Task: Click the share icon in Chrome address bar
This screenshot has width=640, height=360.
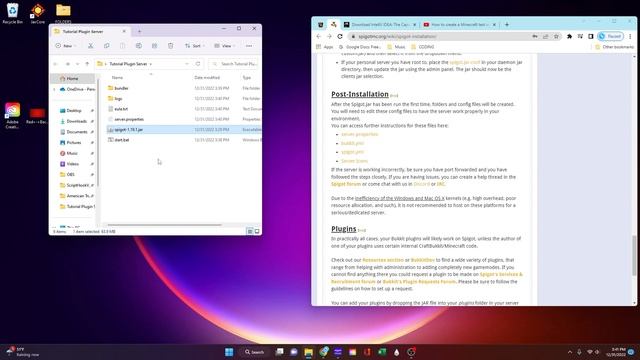Action: 545,36
